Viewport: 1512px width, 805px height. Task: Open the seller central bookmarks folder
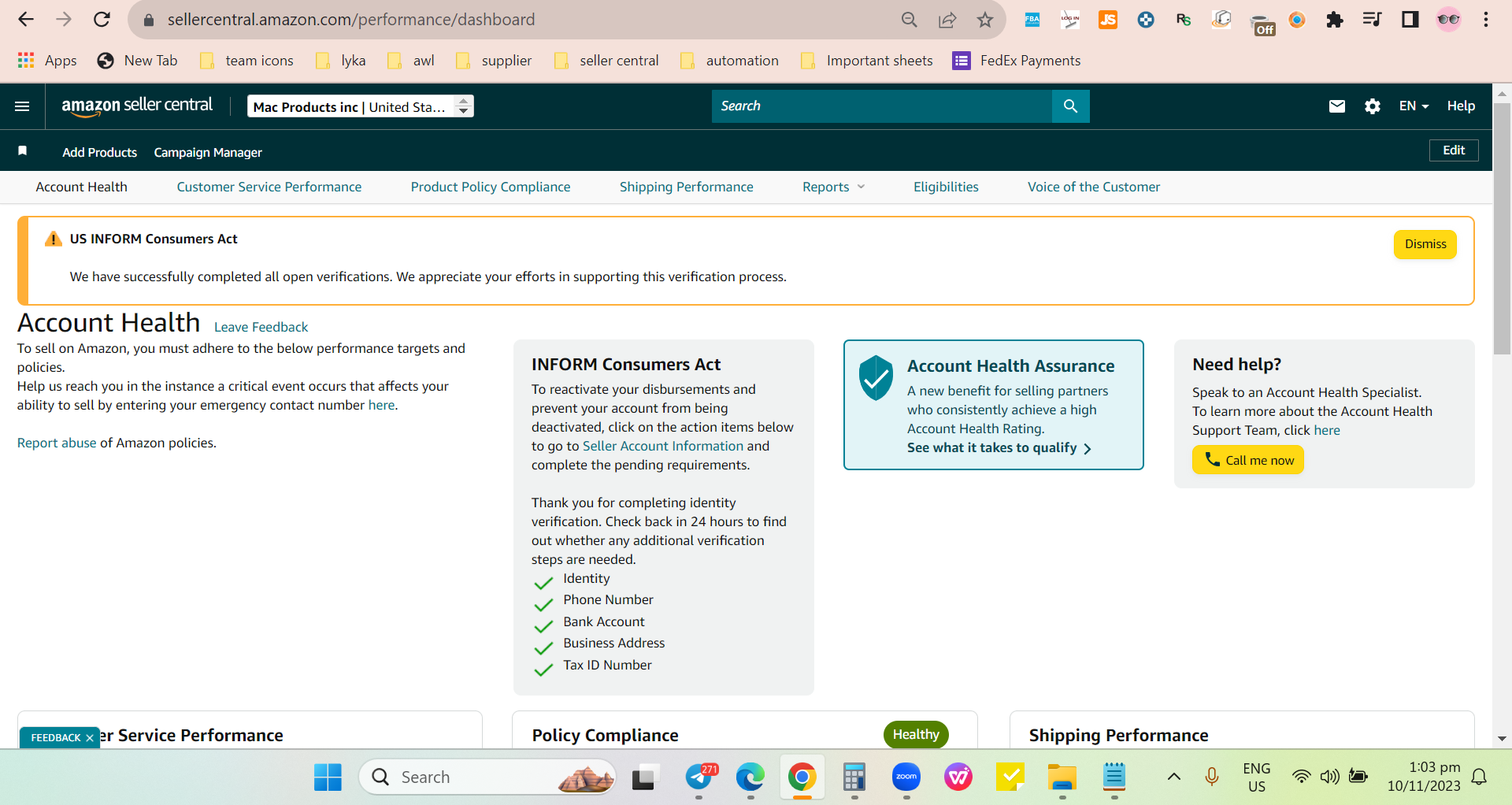[x=607, y=61]
